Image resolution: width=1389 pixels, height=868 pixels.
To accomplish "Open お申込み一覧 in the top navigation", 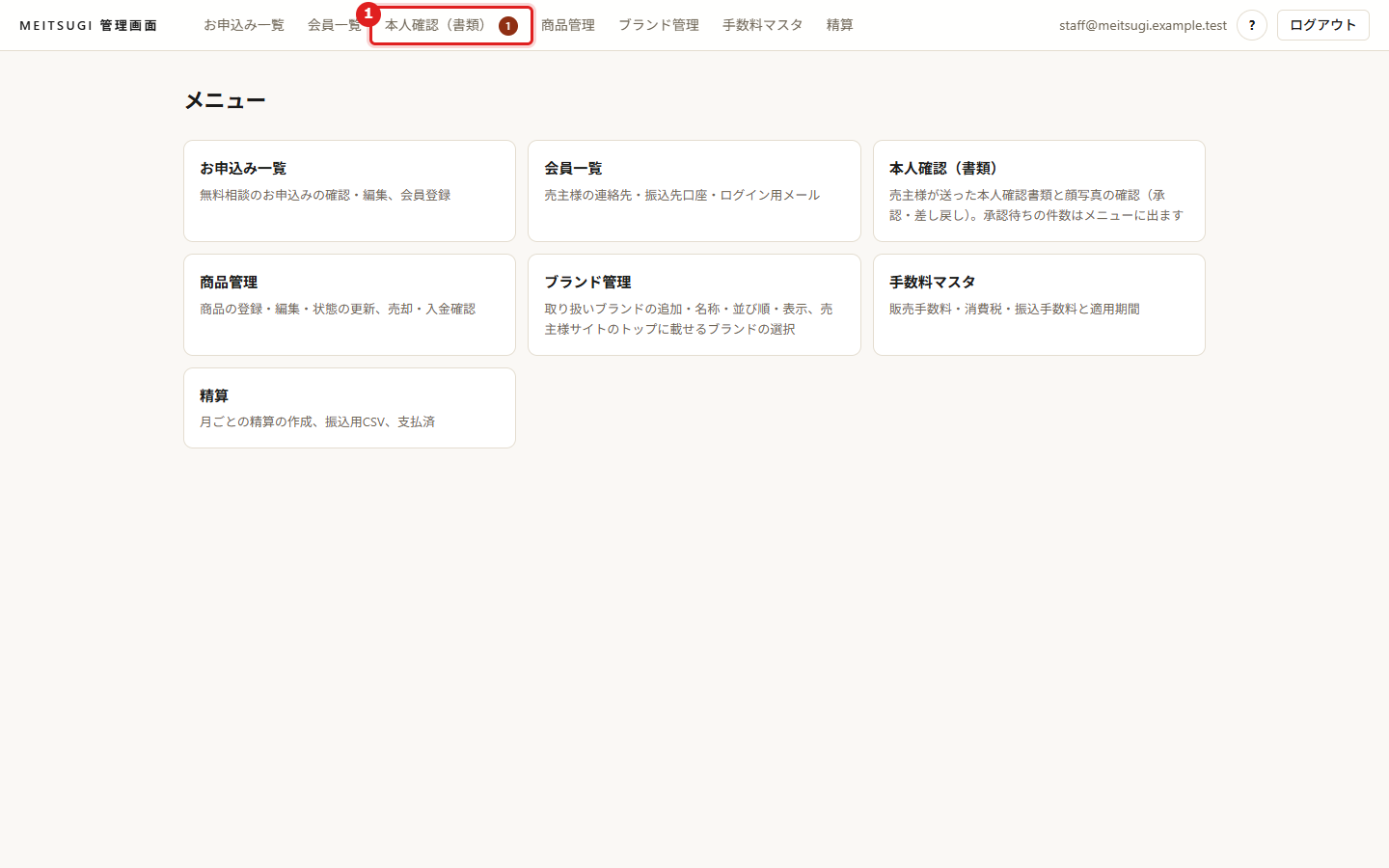I will pos(244,25).
